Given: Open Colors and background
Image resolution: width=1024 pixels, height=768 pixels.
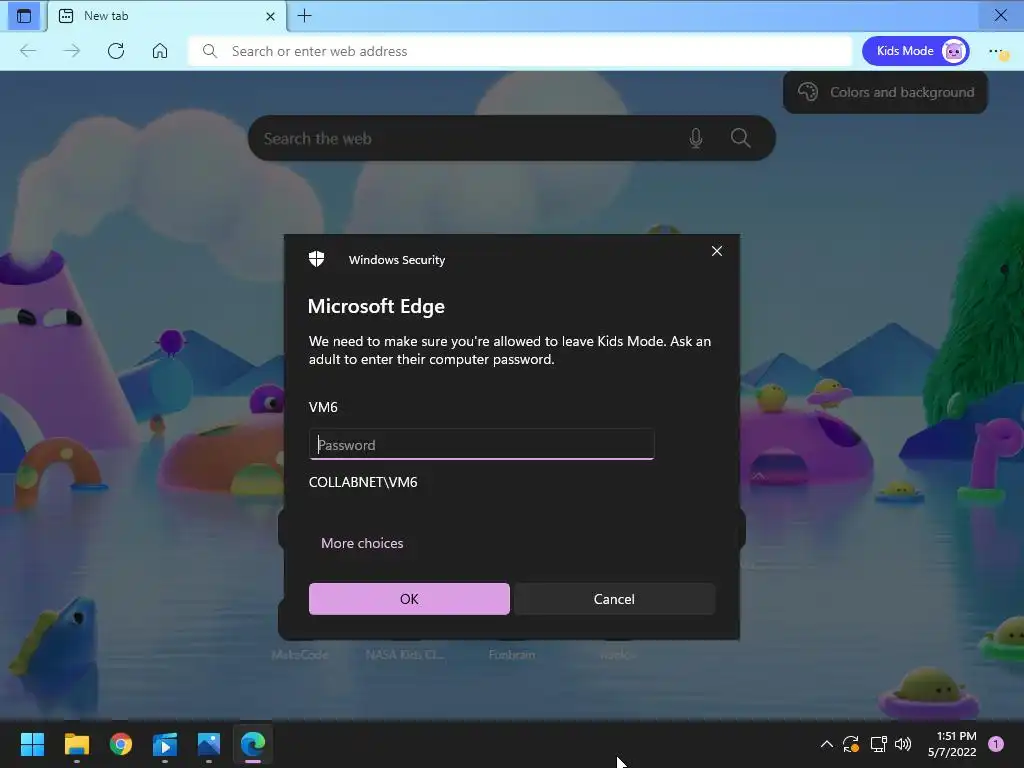Looking at the screenshot, I should pos(885,92).
